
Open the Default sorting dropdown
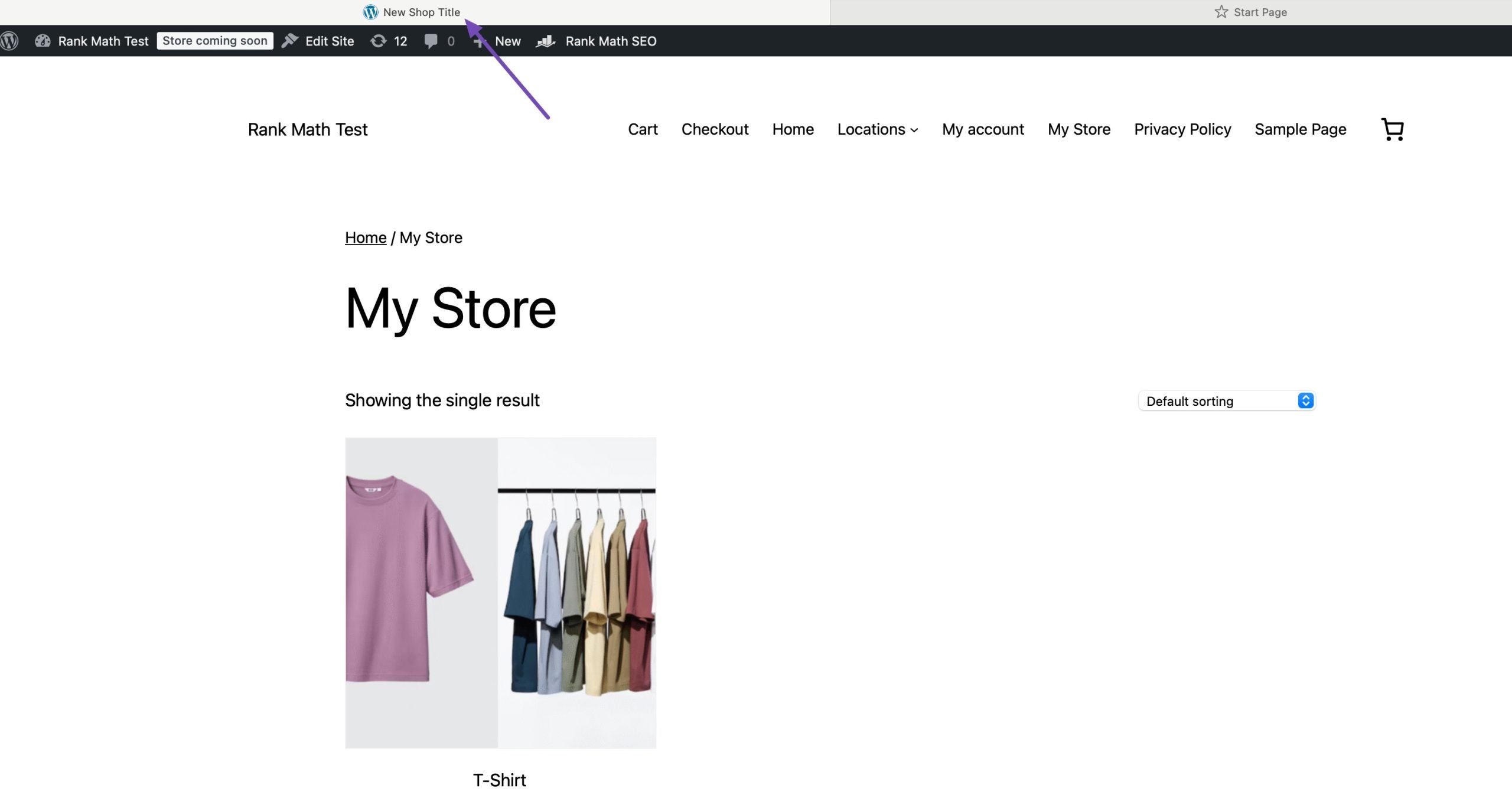[x=1226, y=401]
